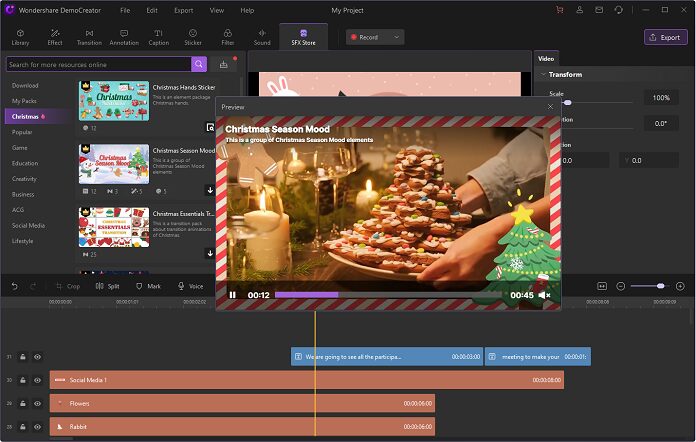Open the Transition panel
This screenshot has height=442, width=696.
point(89,37)
